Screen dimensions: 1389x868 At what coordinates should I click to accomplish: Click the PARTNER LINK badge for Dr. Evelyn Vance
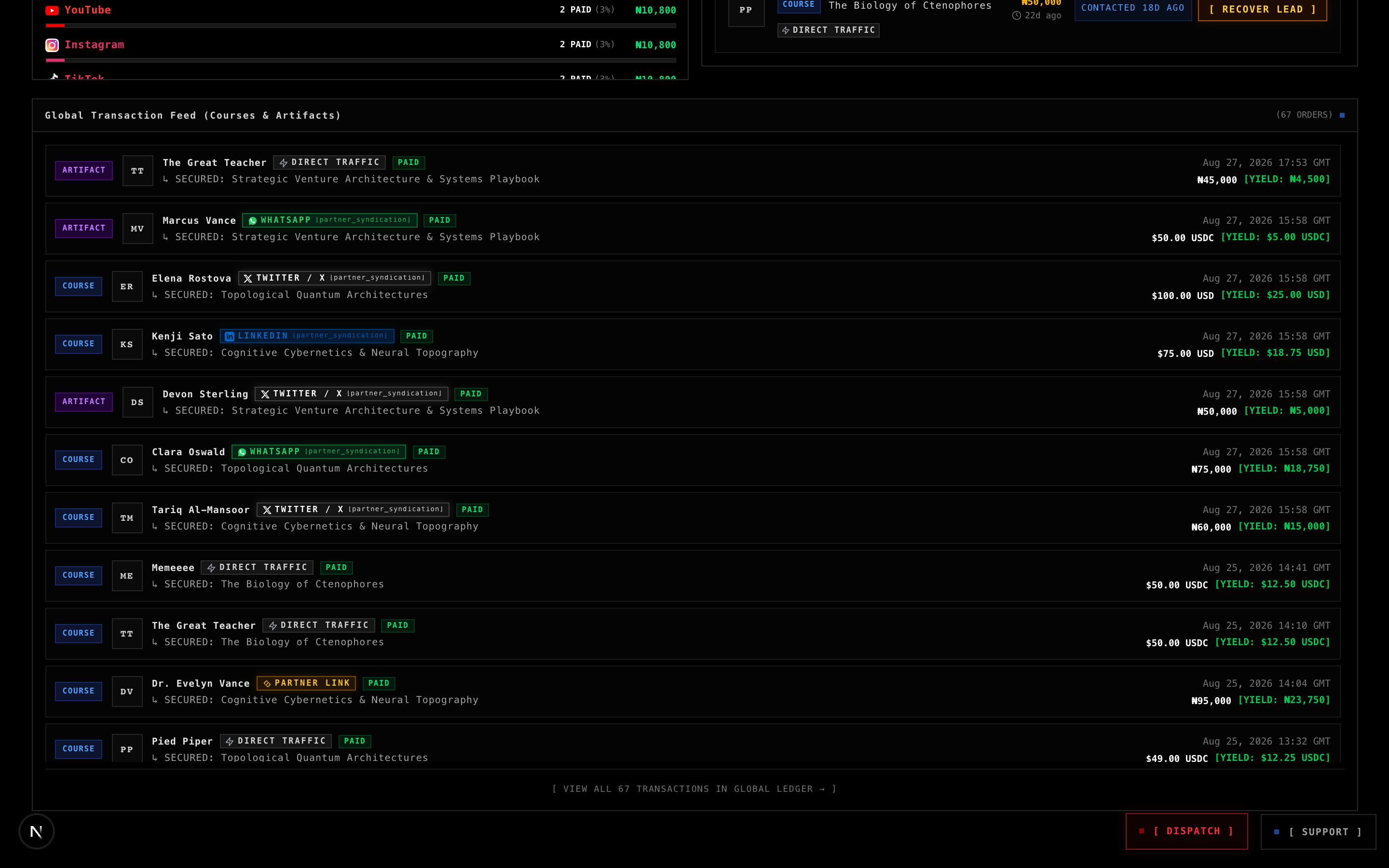click(306, 683)
